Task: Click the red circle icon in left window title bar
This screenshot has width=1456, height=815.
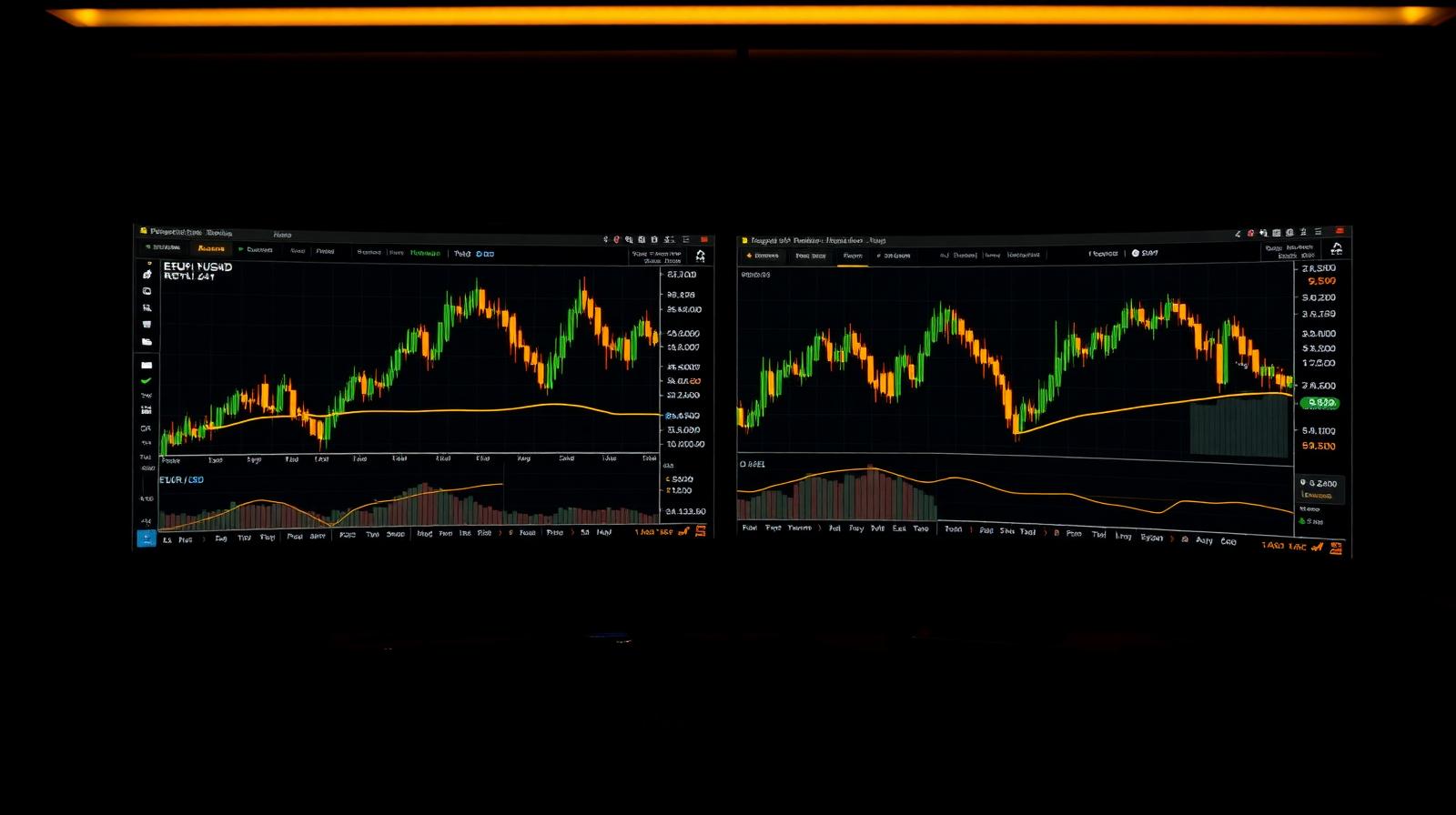Action: pyautogui.click(x=617, y=239)
